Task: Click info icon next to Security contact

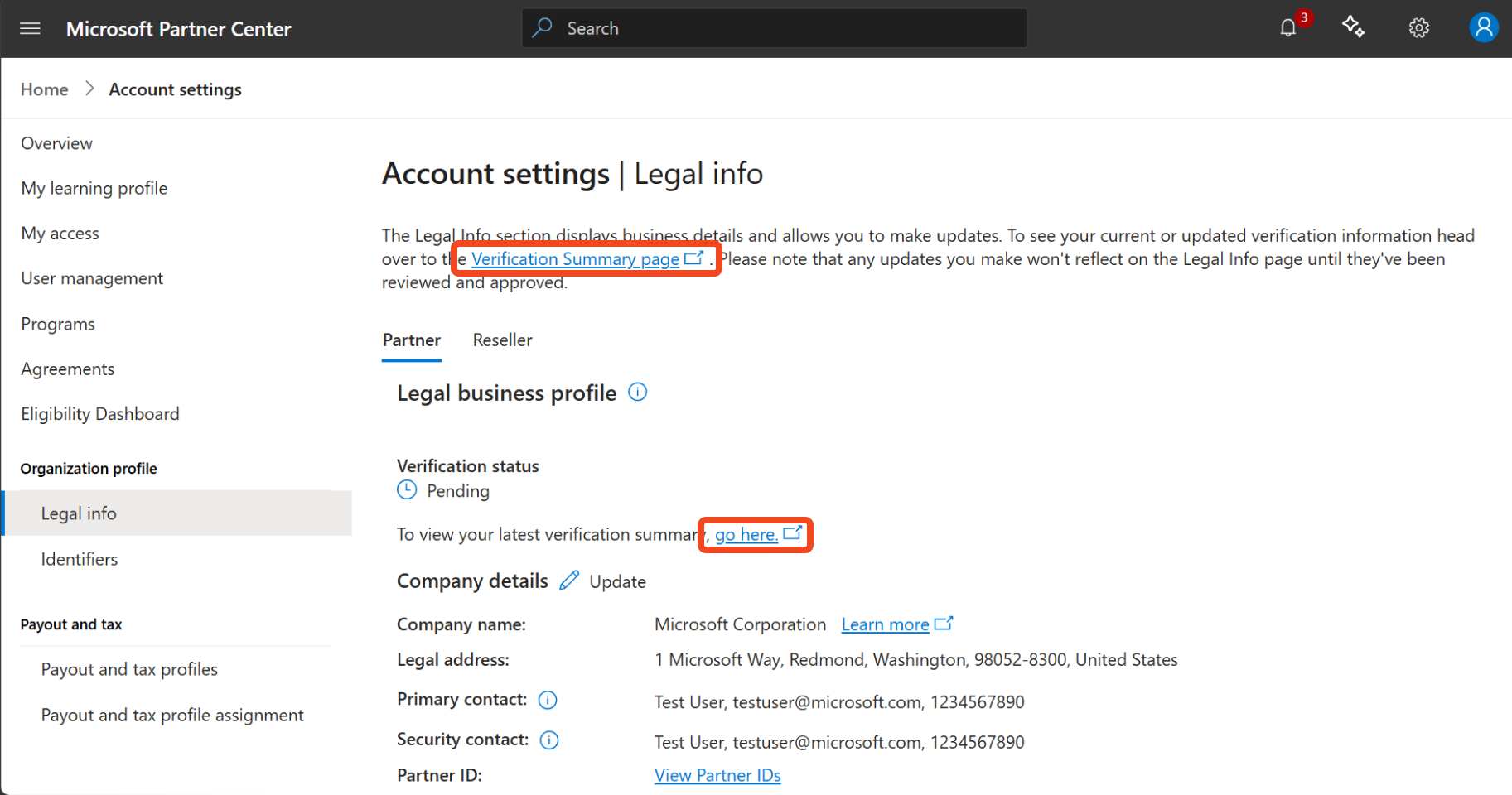Action: 549,740
